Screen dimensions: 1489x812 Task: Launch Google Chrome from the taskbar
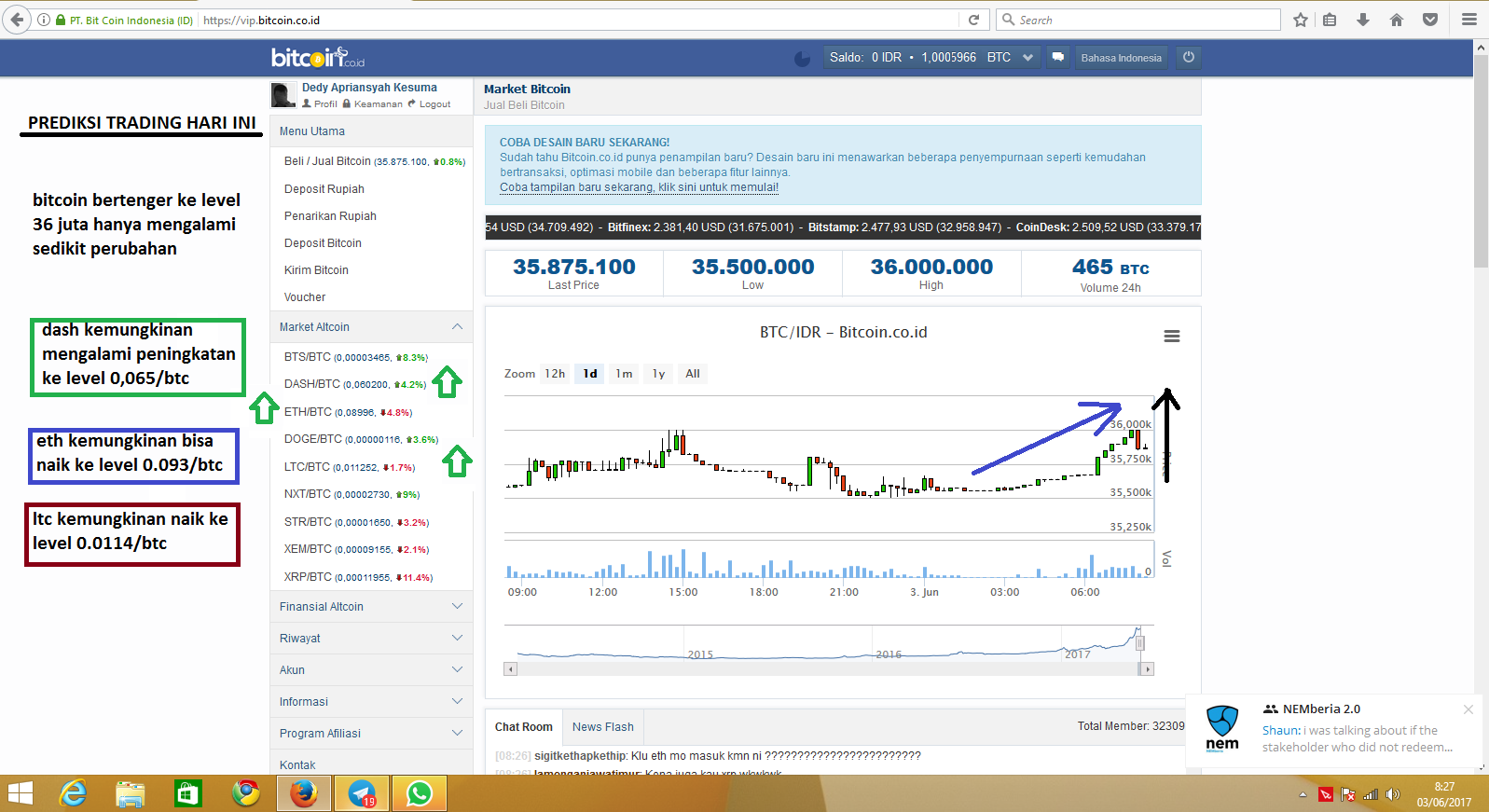246,793
